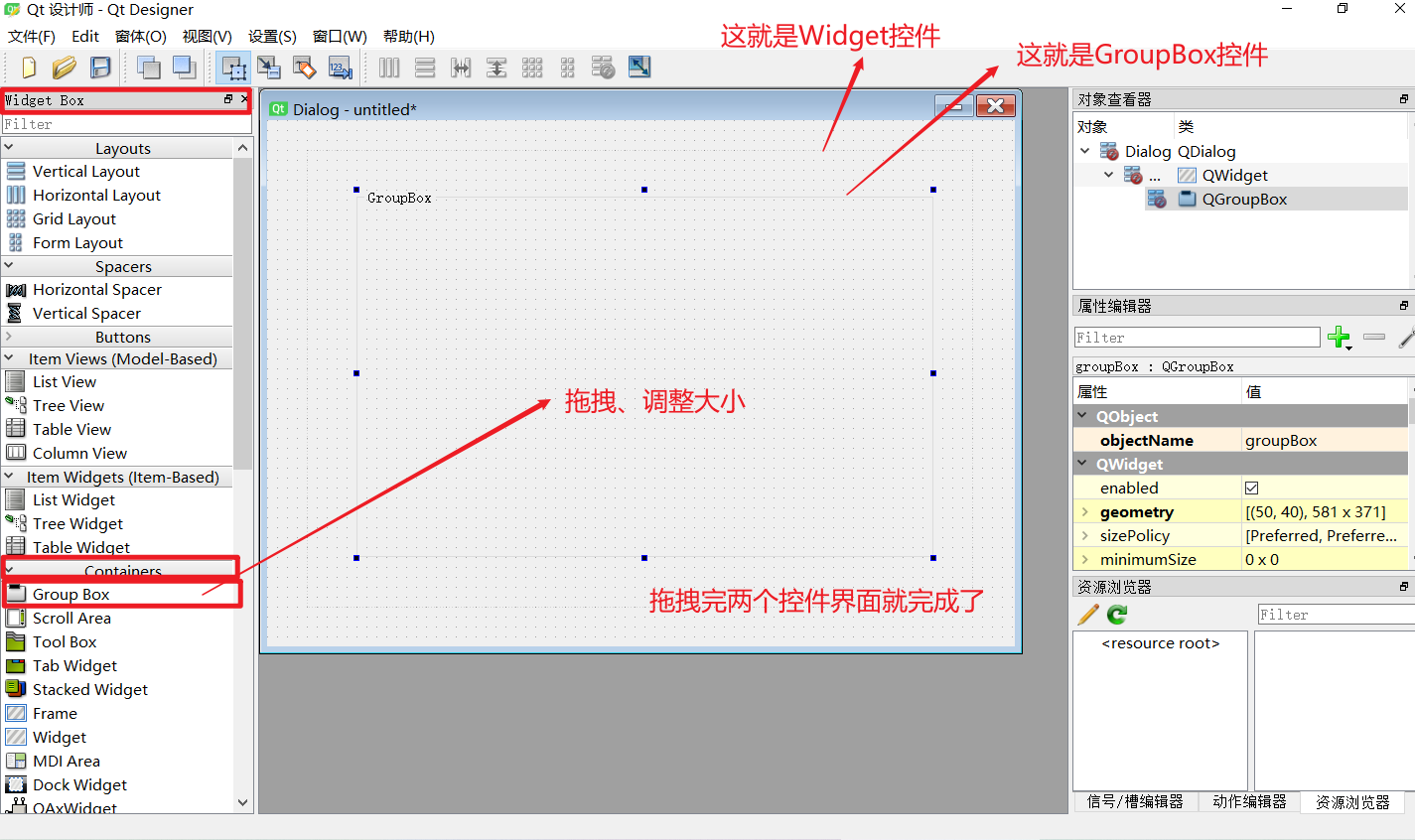This screenshot has width=1415, height=840.
Task: Save the current form with Save icon
Action: [101, 68]
